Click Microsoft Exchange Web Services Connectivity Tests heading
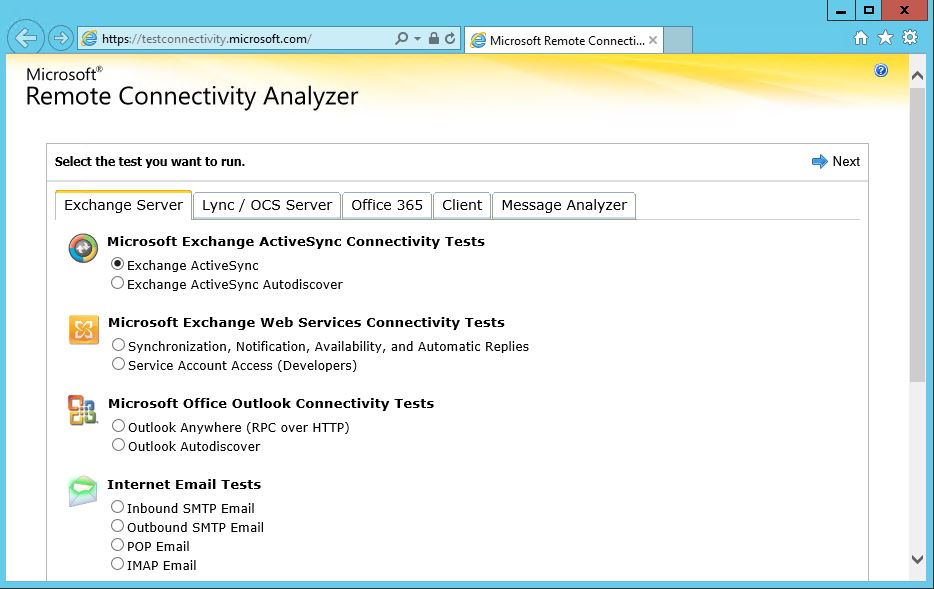934x589 pixels. [x=306, y=322]
